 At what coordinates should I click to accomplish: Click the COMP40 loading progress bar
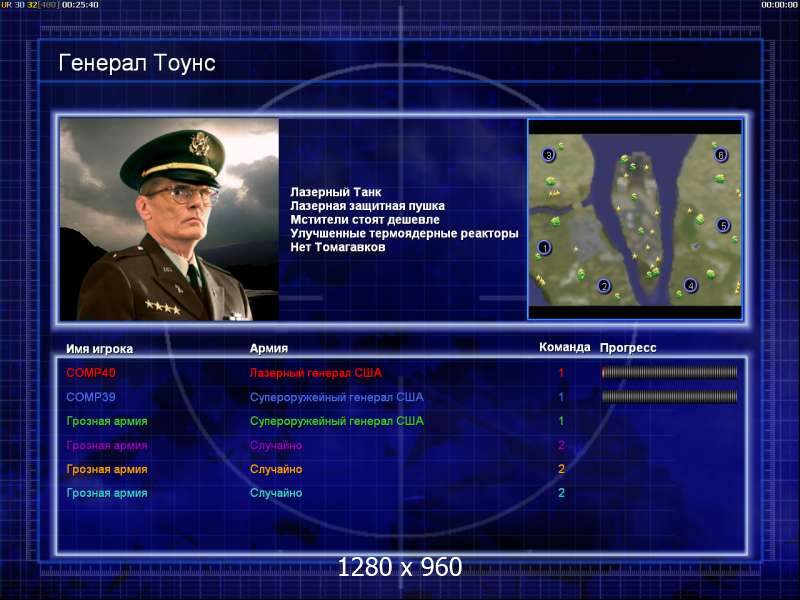click(669, 372)
